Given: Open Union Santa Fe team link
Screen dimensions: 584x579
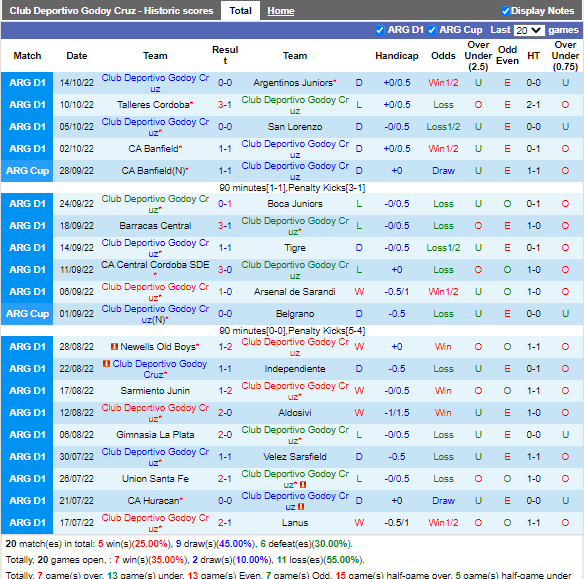Looking at the screenshot, I should click(155, 478).
